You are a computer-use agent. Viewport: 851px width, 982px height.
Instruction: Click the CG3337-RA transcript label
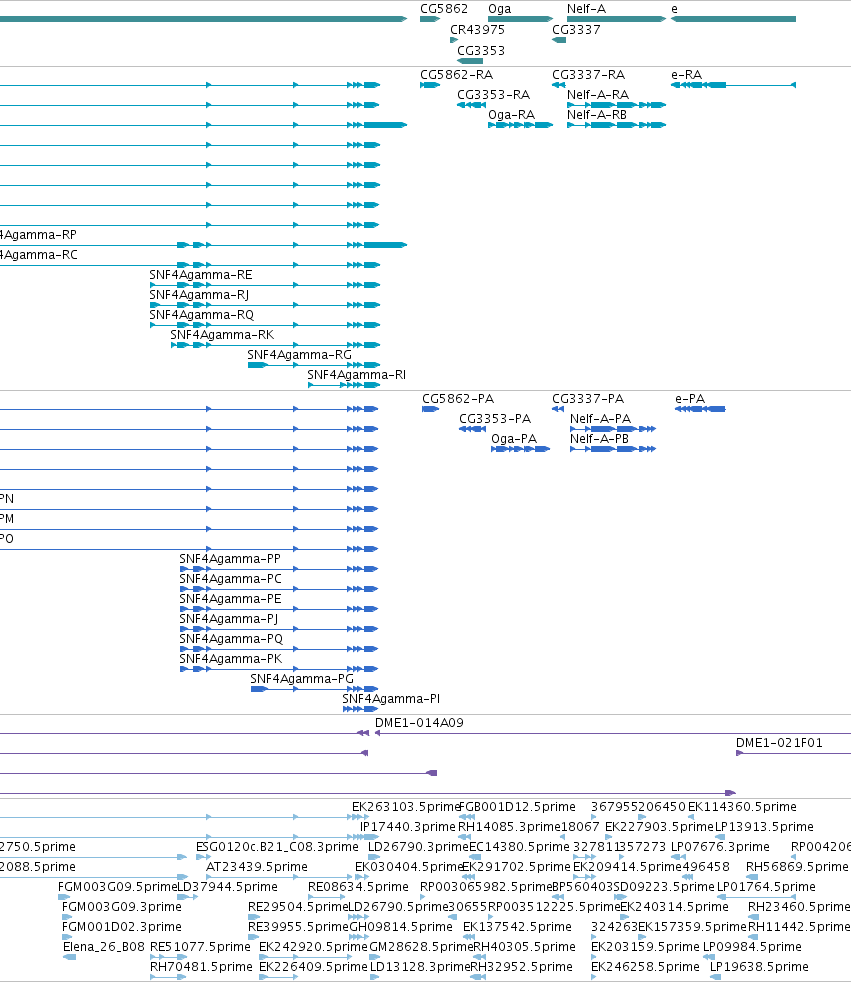pyautogui.click(x=589, y=75)
